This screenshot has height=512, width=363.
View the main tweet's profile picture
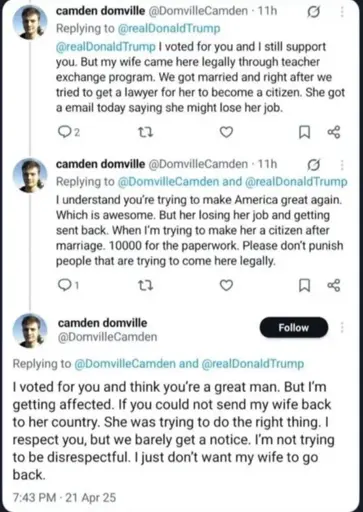point(30,330)
